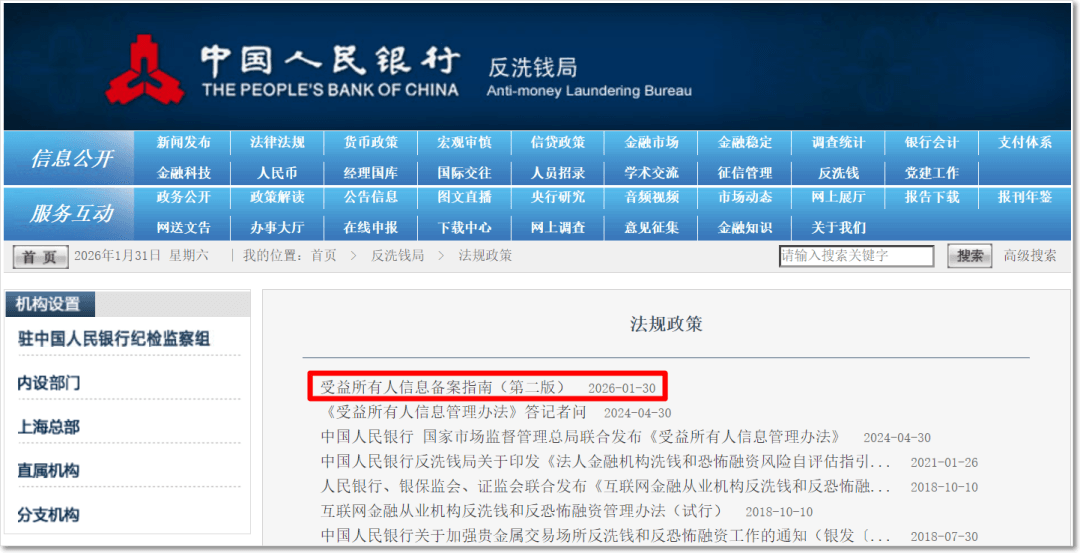Viewport: 1080px width, 553px height.
Task: Open 信贷政策 menu item
Action: coord(558,143)
